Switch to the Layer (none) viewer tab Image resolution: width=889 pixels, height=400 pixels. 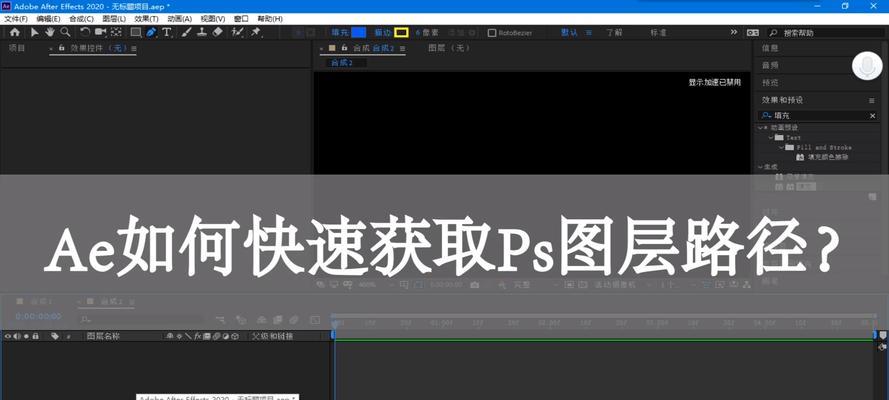[449, 48]
